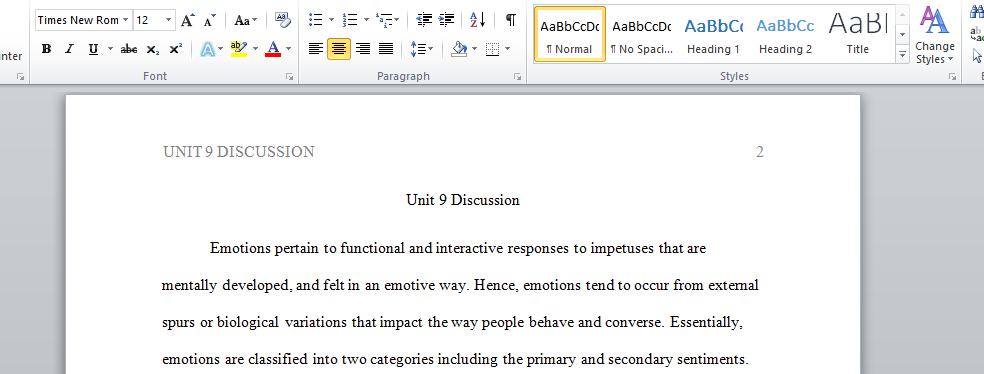The width and height of the screenshot is (984, 374).
Task: Click the centered Unit 9 Discussion title
Action: coord(463,200)
